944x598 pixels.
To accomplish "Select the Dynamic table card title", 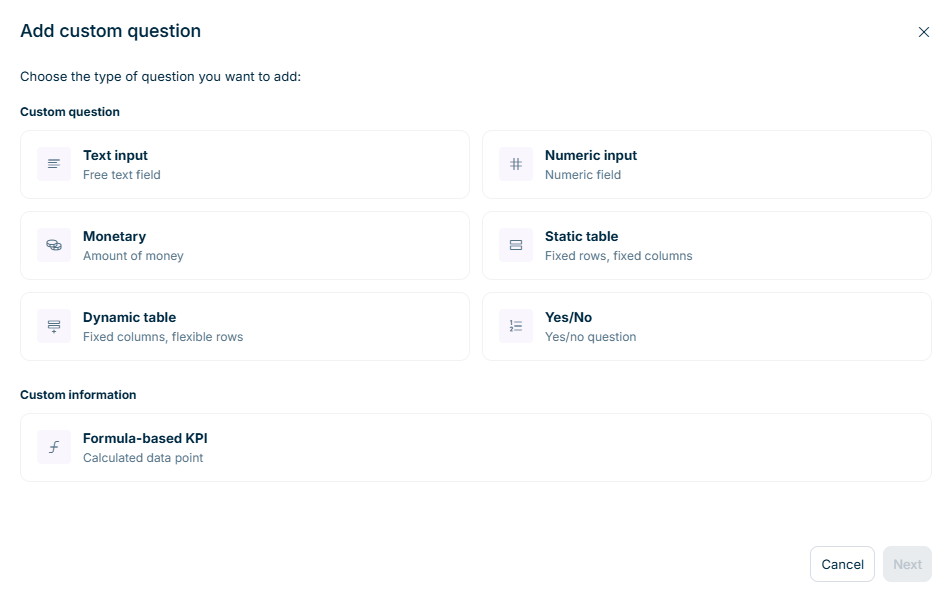I will [129, 317].
